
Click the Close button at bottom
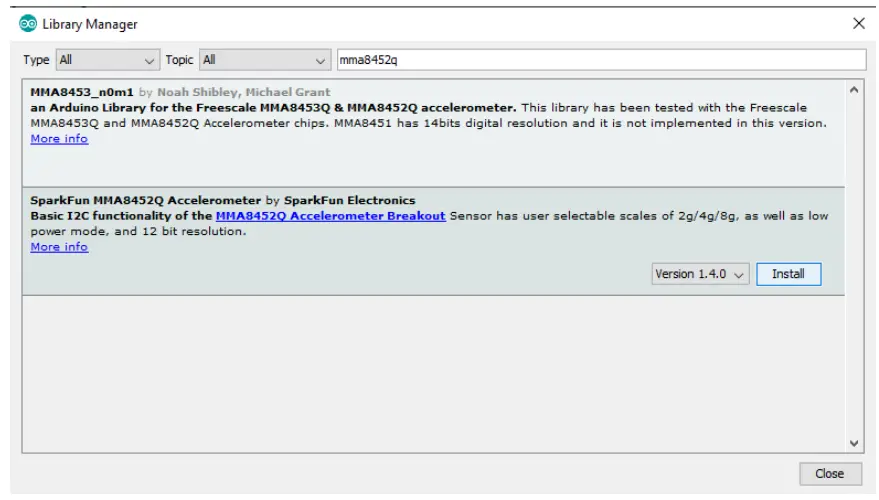[x=830, y=474]
